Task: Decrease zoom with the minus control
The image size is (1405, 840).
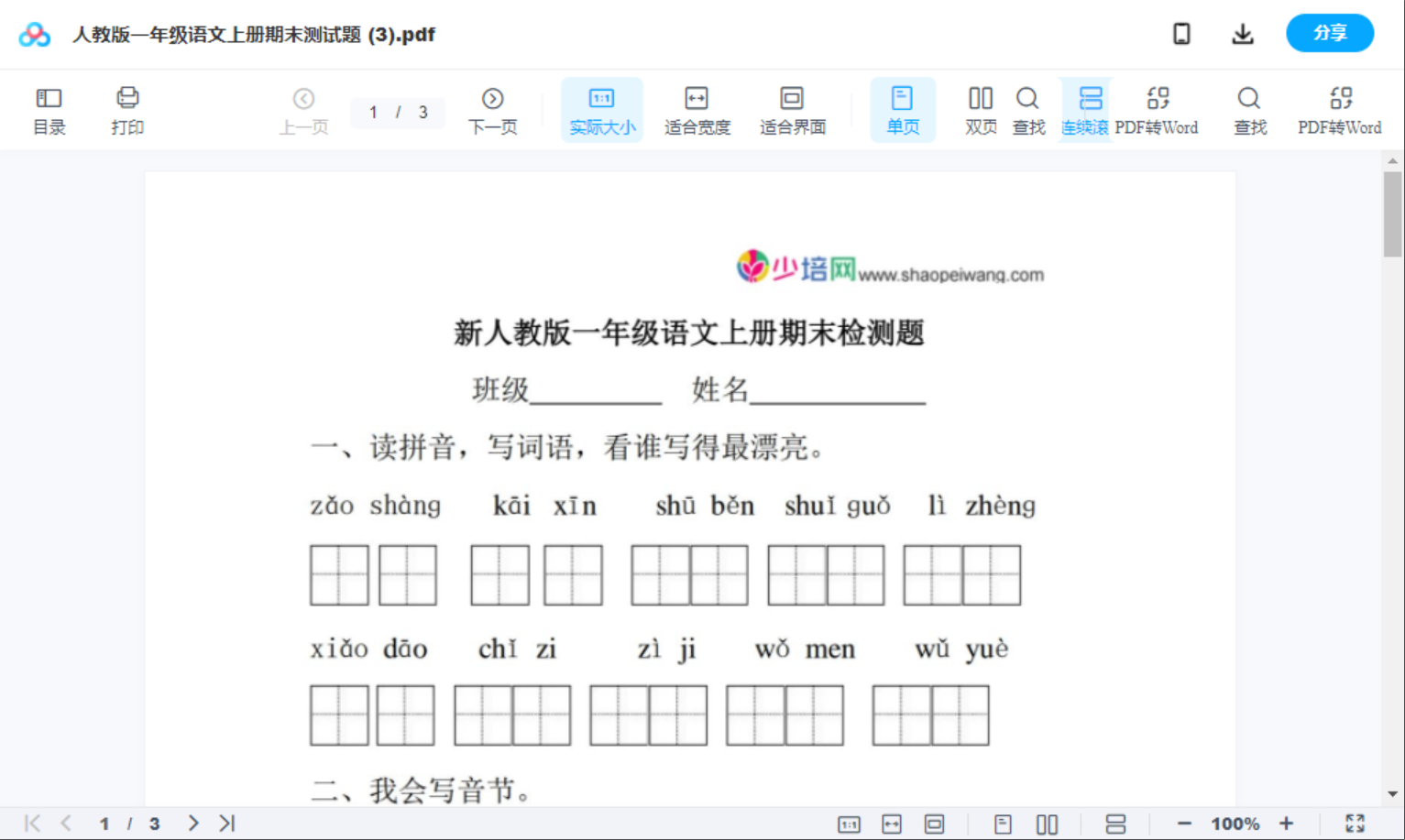Action: point(1183,823)
